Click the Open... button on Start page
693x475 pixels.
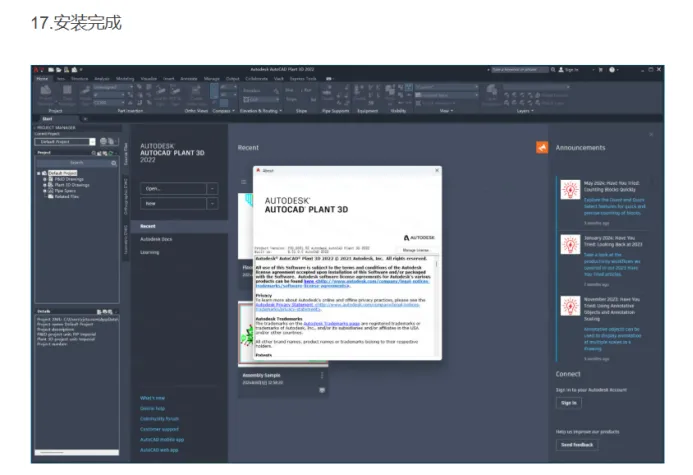[x=173, y=189]
